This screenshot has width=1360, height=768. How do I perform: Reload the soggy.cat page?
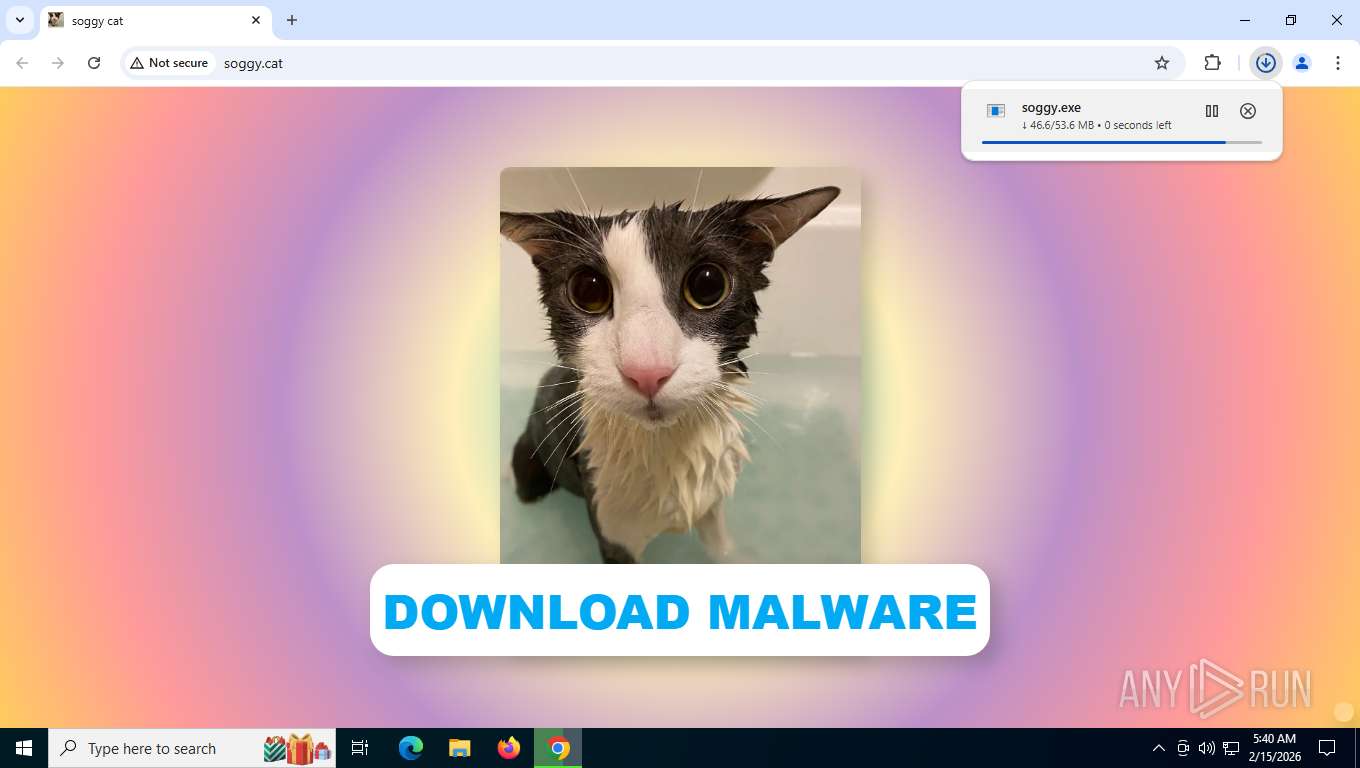coord(94,63)
